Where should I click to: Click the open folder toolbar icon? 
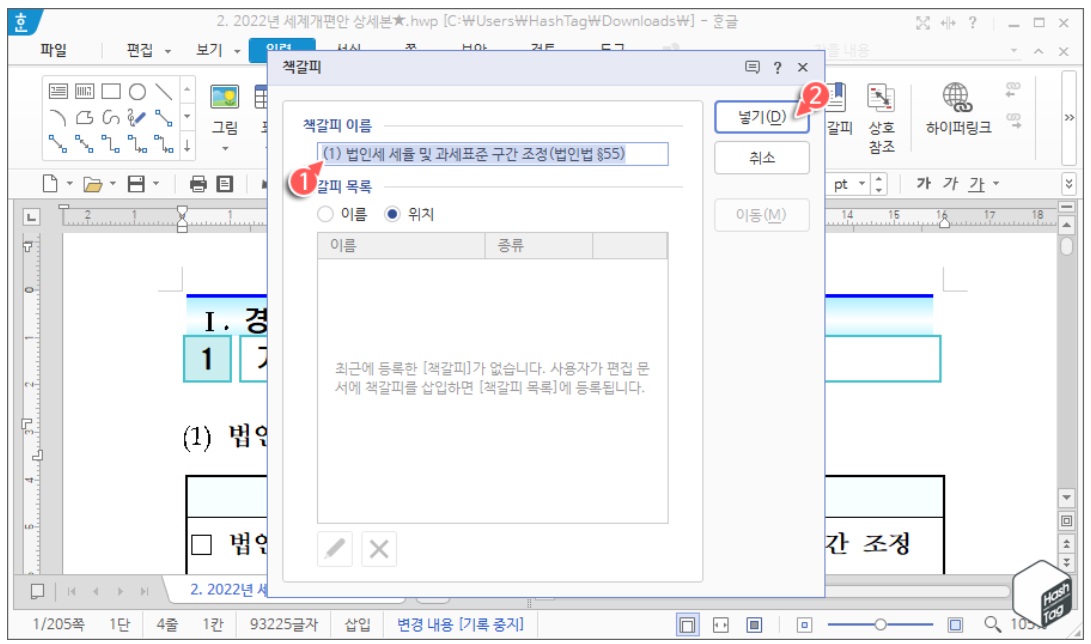pyautogui.click(x=92, y=184)
